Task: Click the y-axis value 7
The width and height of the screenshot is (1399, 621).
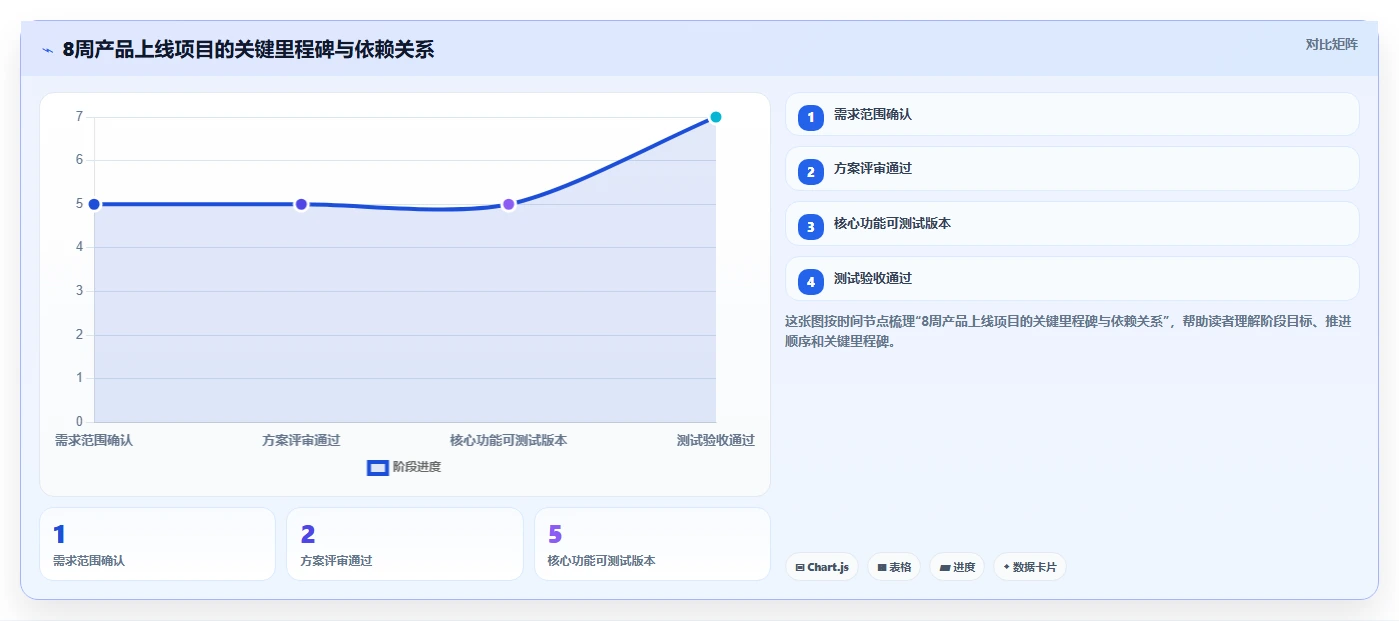Action: tap(79, 117)
